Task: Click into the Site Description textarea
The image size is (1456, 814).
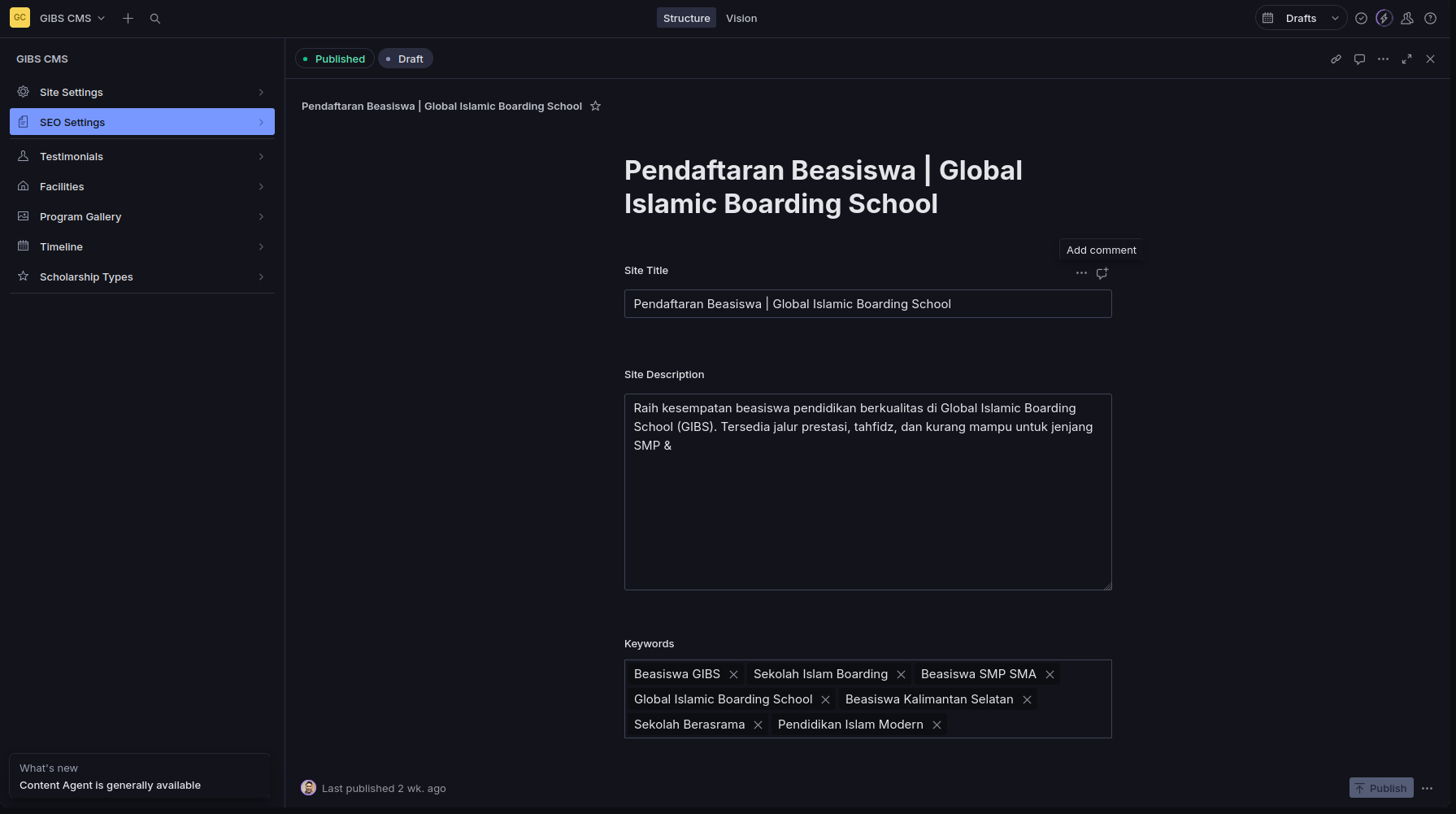Action: pyautogui.click(x=867, y=492)
